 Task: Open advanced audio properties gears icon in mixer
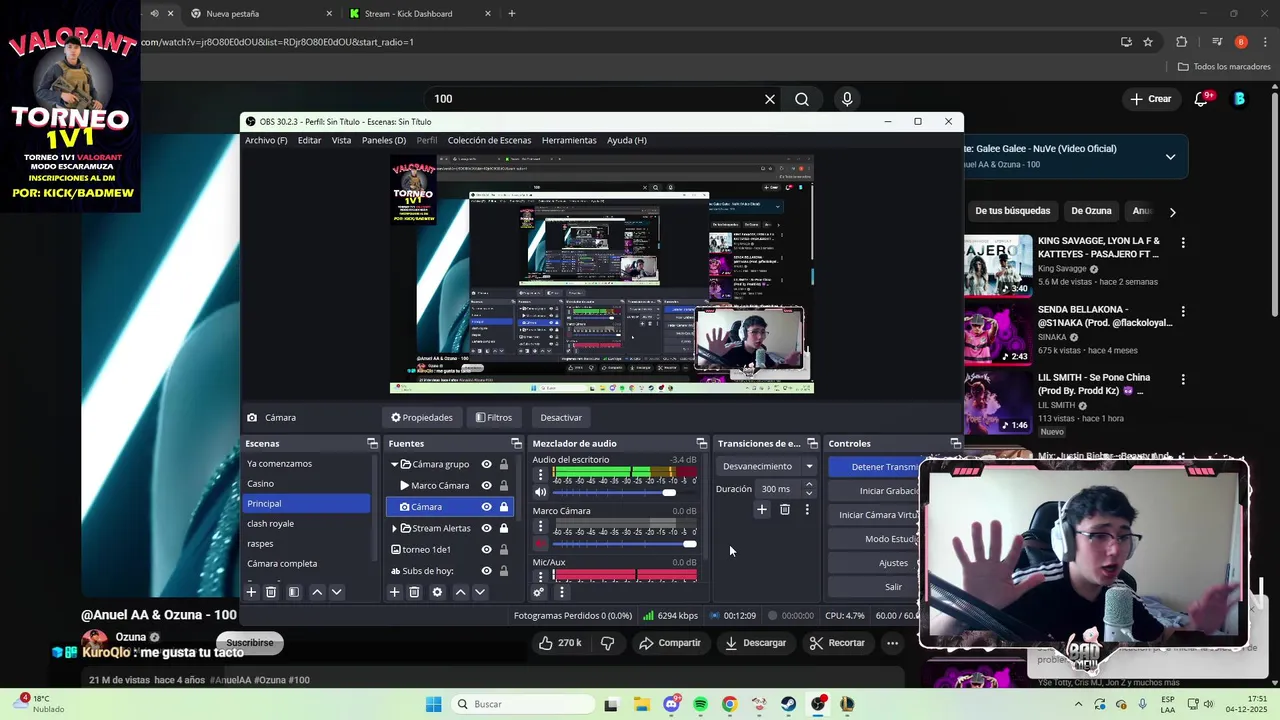(x=538, y=592)
